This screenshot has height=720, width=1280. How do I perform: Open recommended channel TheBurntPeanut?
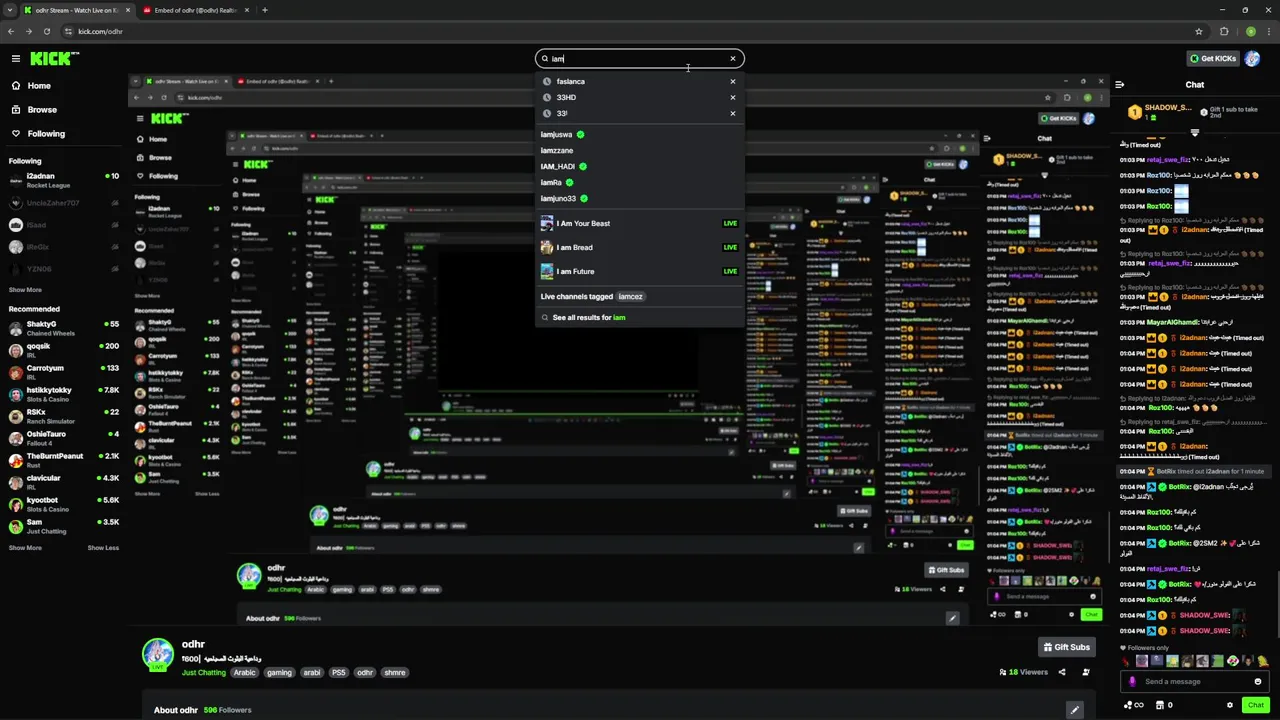point(64,460)
